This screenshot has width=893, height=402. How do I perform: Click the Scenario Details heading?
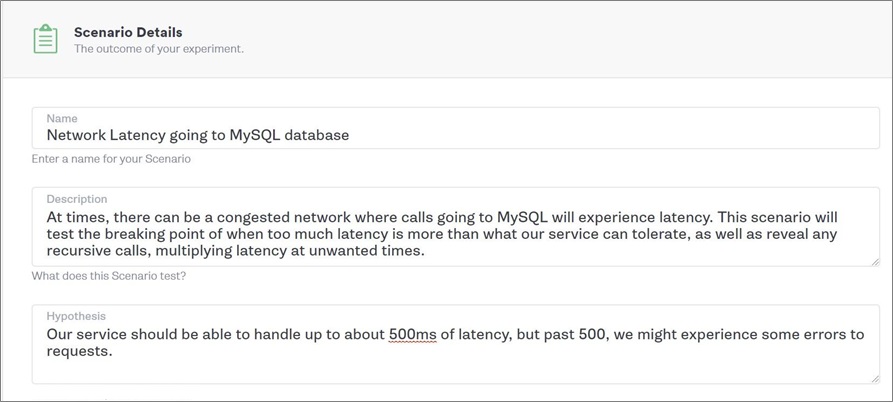[x=128, y=32]
